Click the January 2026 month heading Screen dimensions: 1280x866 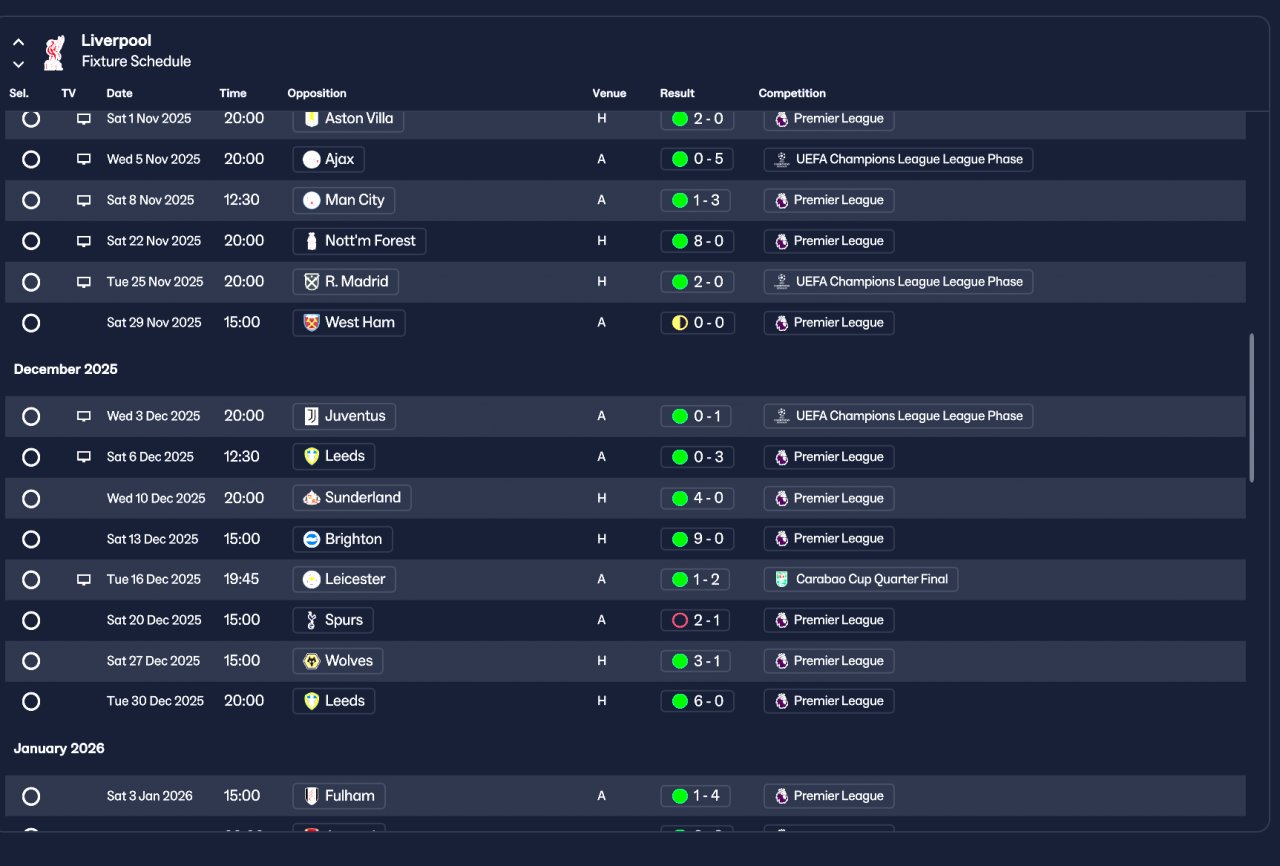(59, 748)
